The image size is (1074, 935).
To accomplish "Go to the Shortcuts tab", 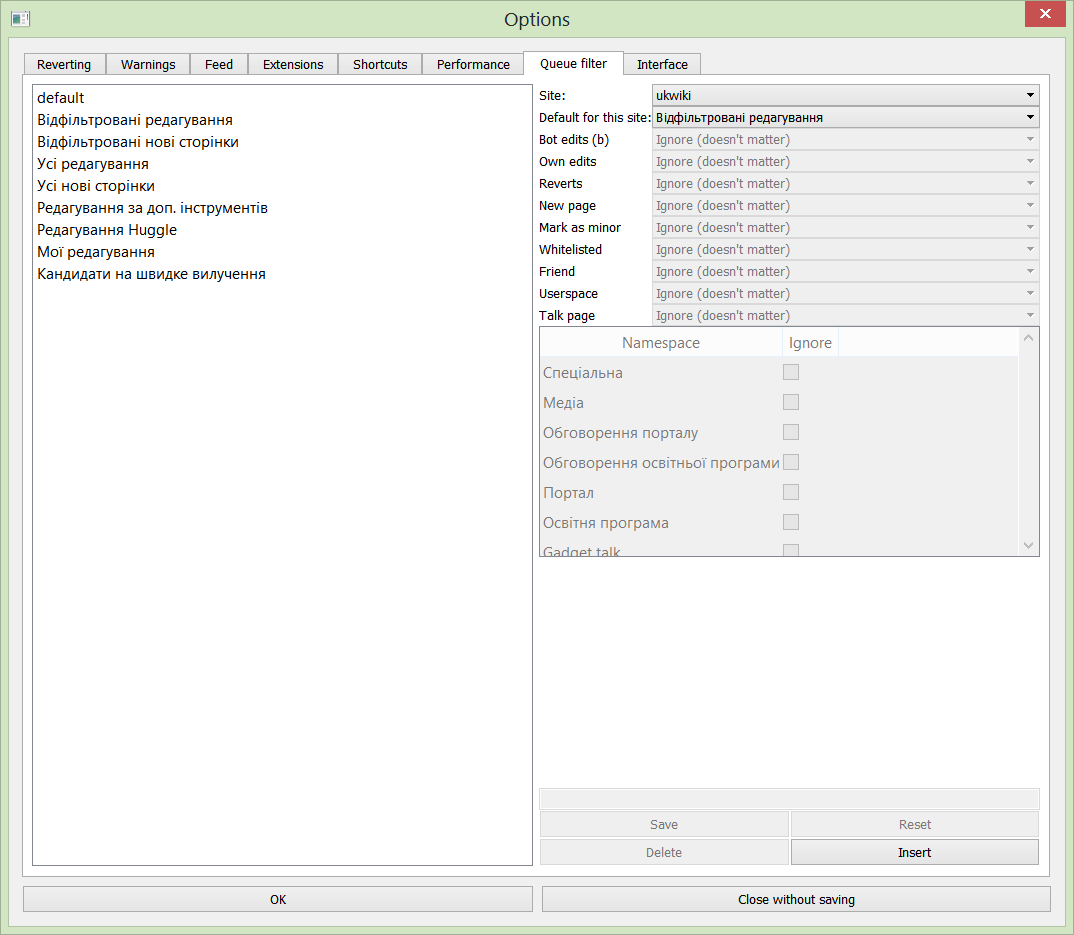I will [380, 64].
